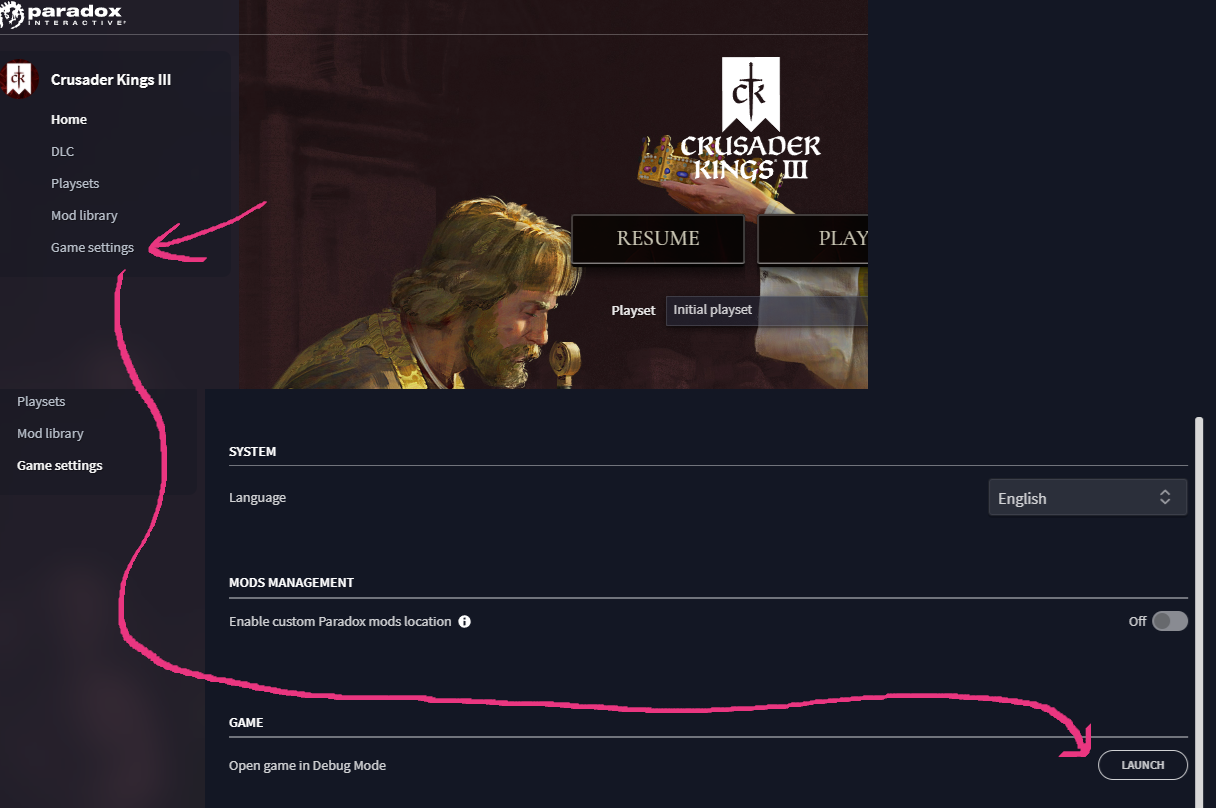This screenshot has height=808, width=1216.
Task: Open Mod library in the upper sidebar
Action: tap(84, 215)
